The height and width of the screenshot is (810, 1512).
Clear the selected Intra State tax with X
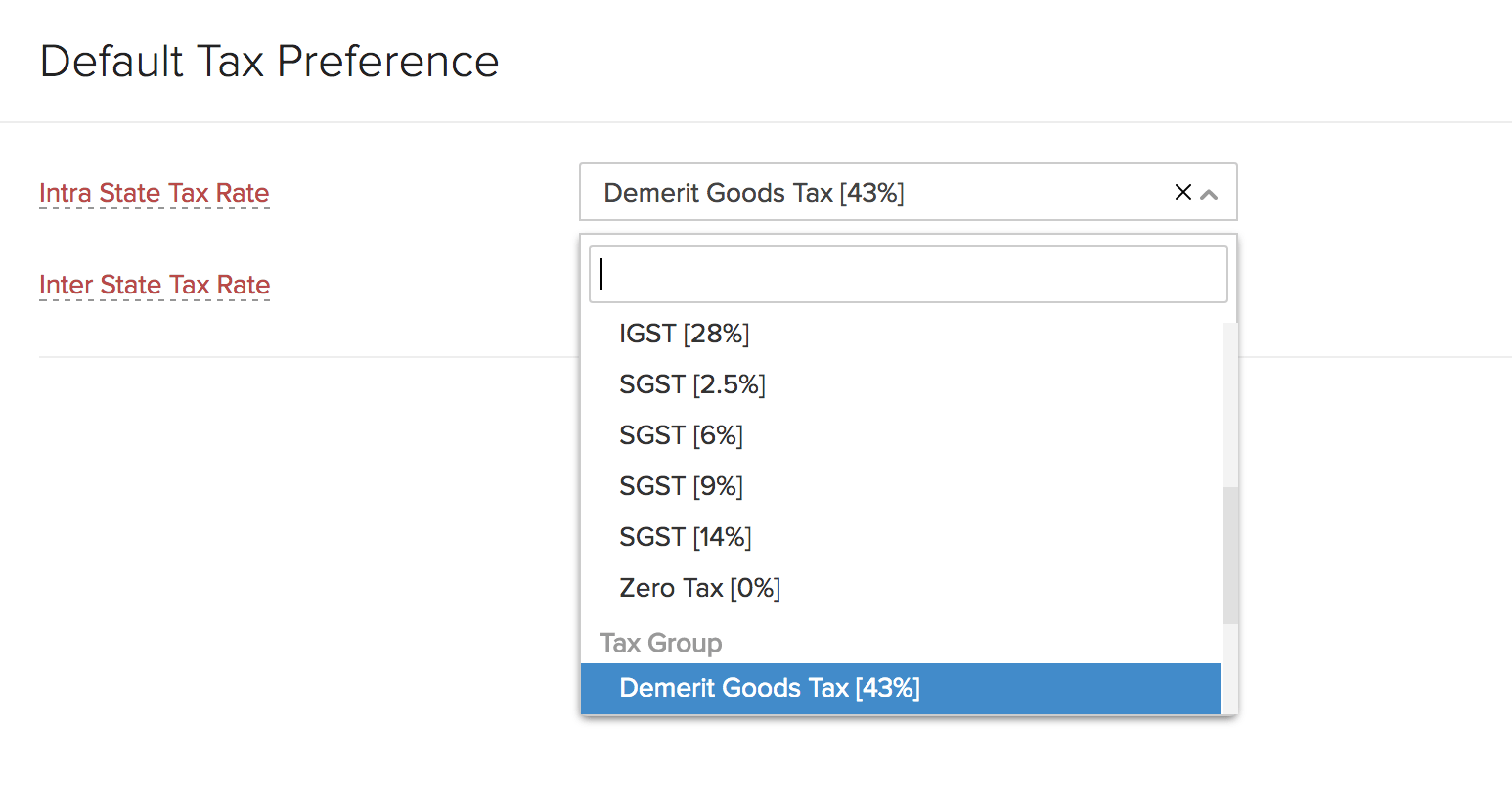1182,193
